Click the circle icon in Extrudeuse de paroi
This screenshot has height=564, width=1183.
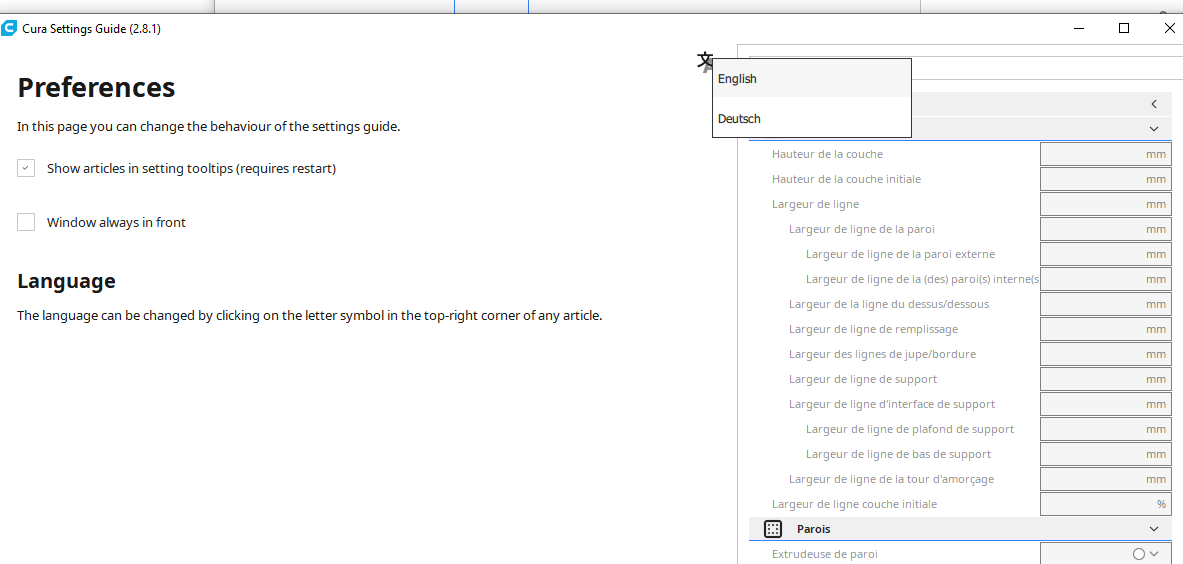[x=1138, y=553]
